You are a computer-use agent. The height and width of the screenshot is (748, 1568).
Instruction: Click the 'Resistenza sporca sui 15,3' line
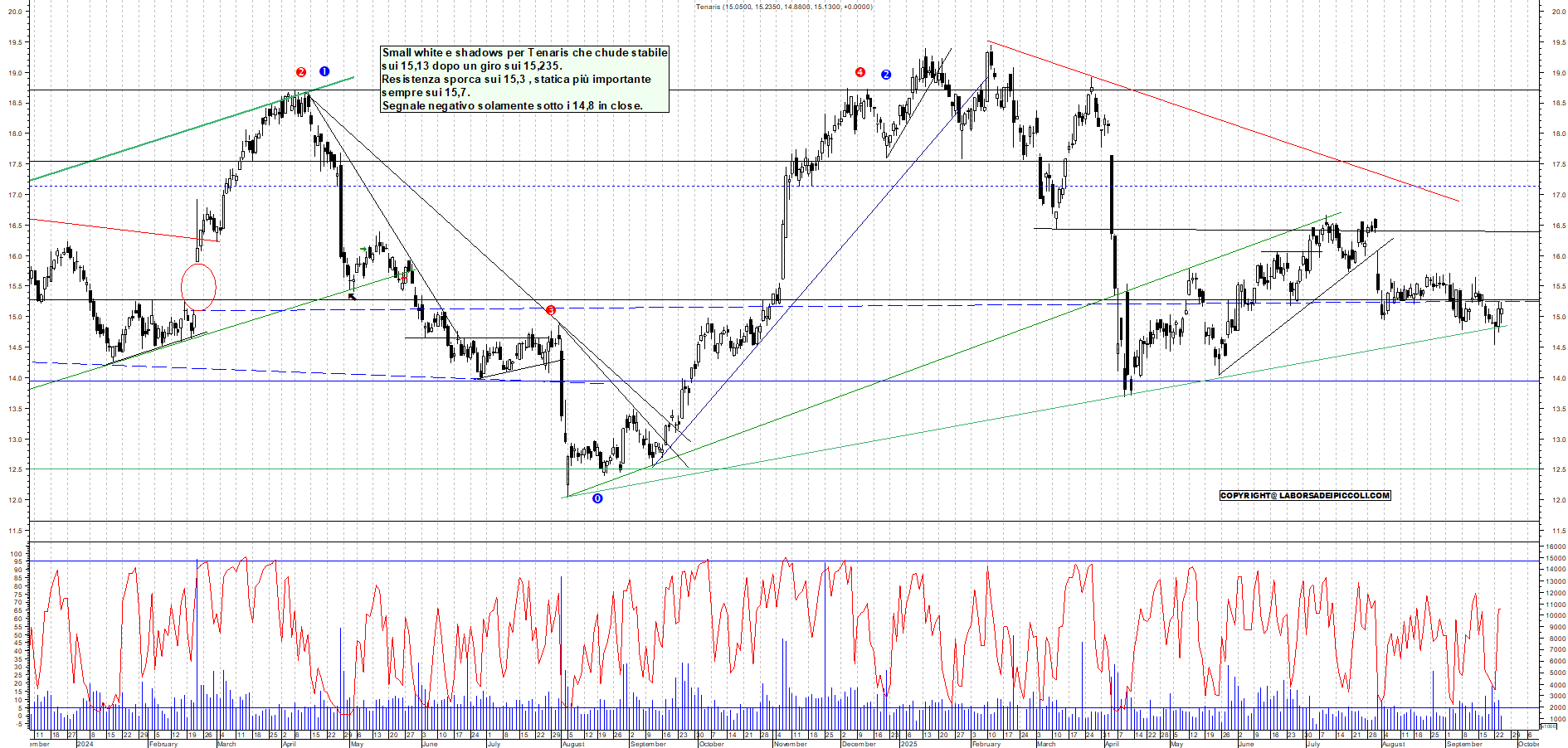(x=516, y=79)
